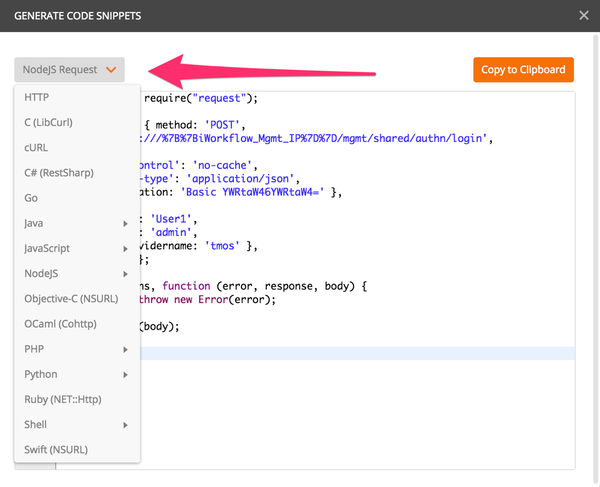600x487 pixels.
Task: Select HTTP from the language list
Action: (x=37, y=97)
